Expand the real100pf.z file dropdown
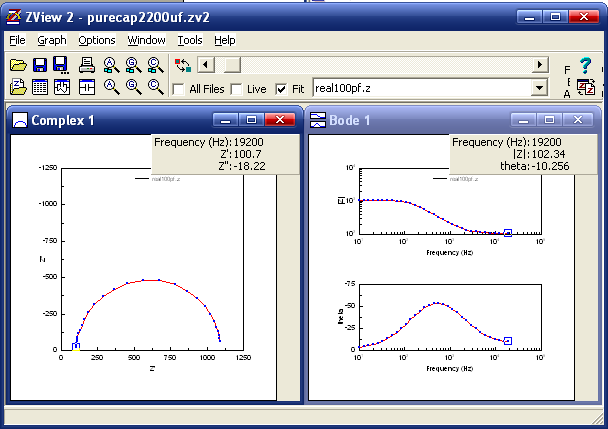 pos(540,88)
